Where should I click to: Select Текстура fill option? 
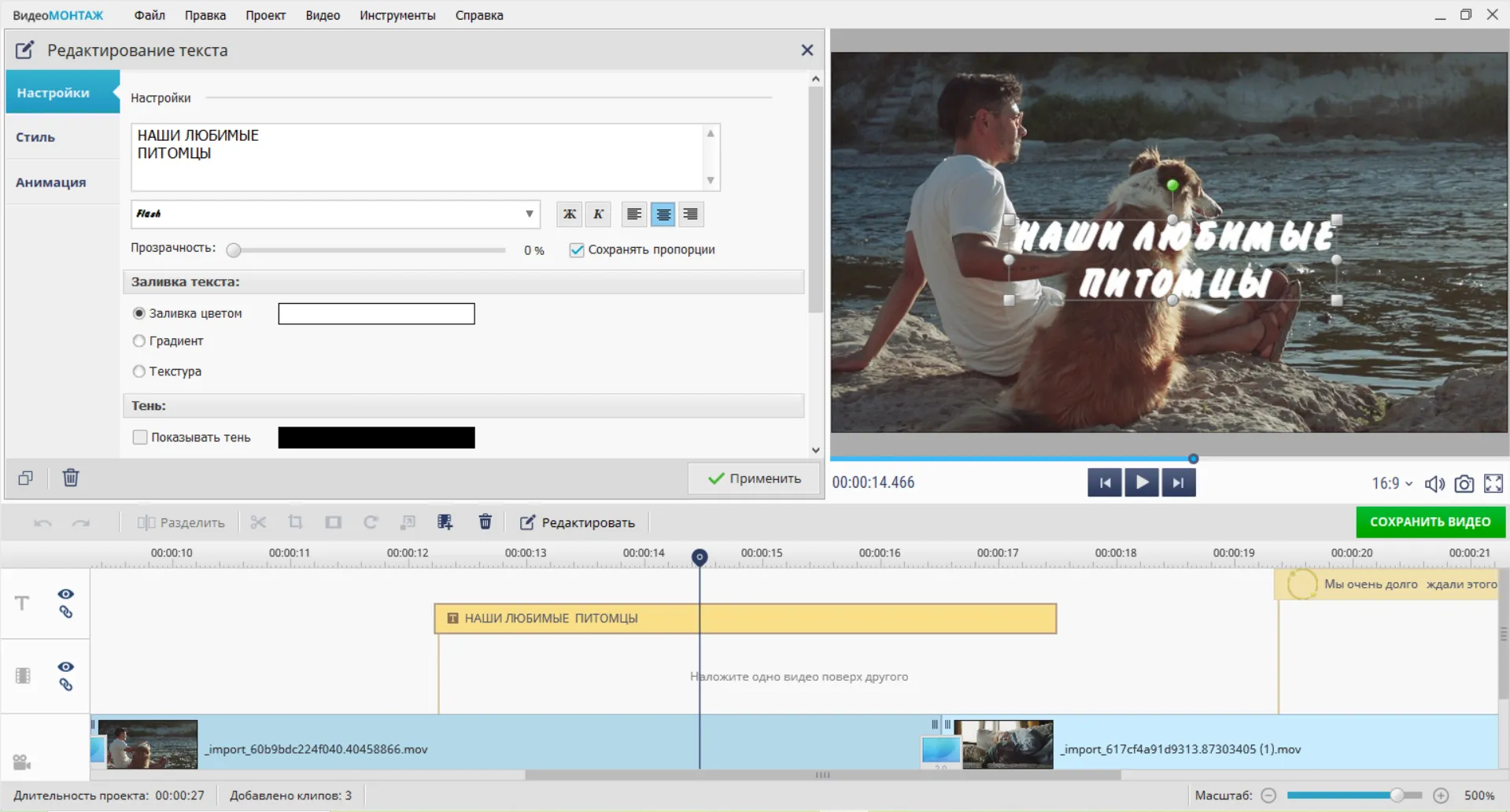[139, 371]
